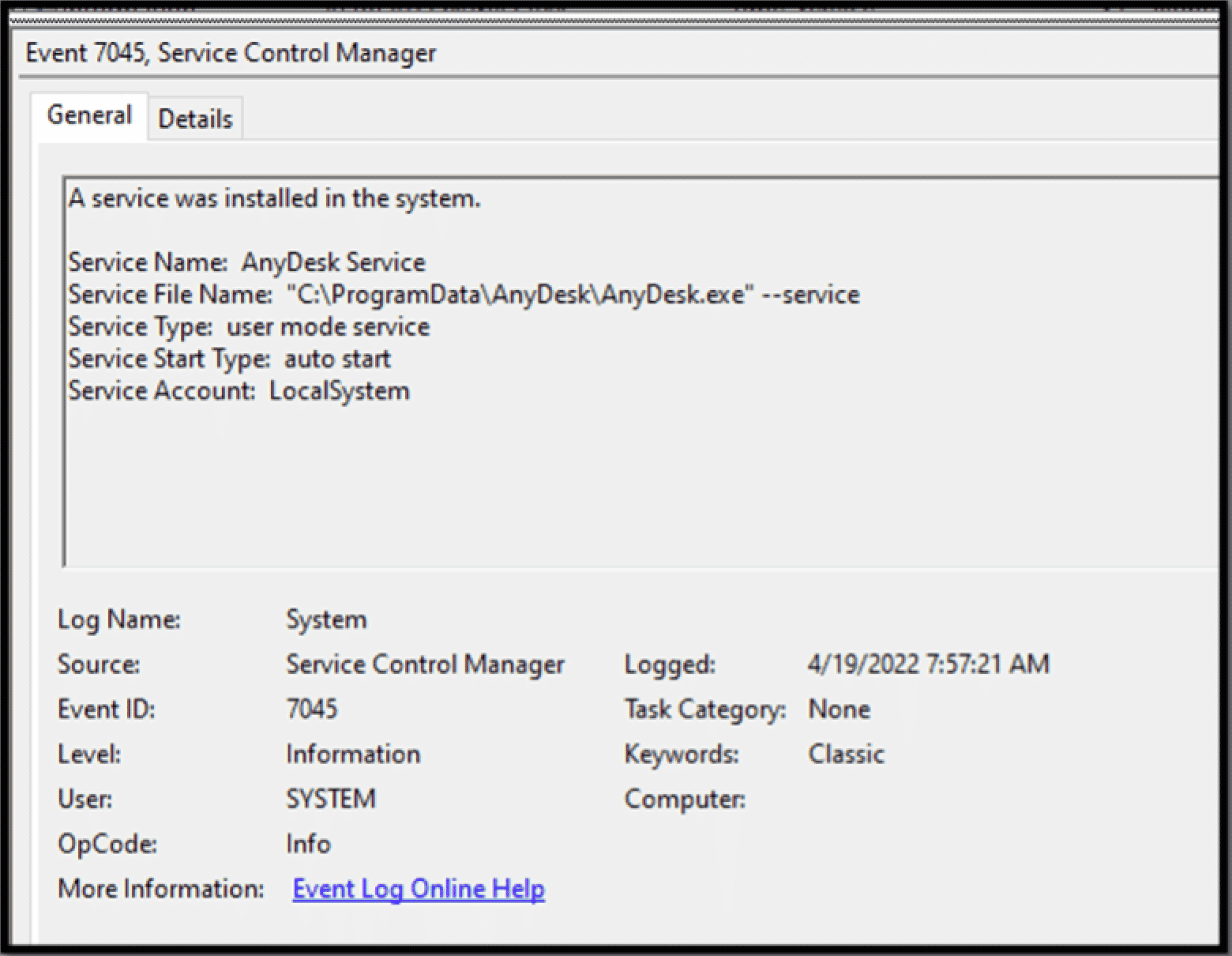Select the User value SYSTEM
Screen dimensions: 1232x956
pos(331,800)
